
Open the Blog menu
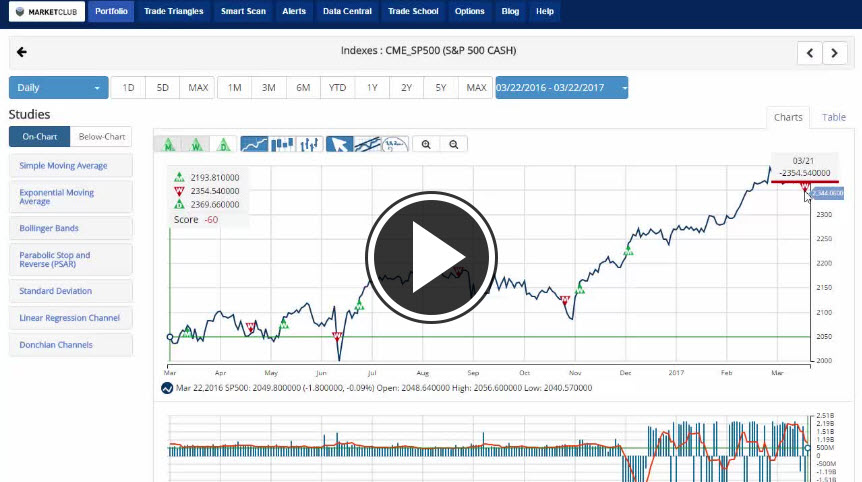point(510,12)
